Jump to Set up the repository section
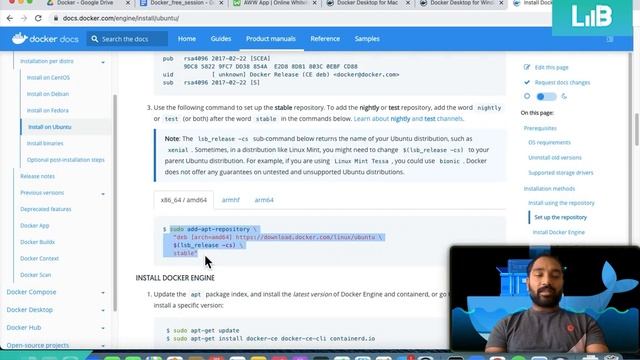The height and width of the screenshot is (360, 640). pos(560,217)
